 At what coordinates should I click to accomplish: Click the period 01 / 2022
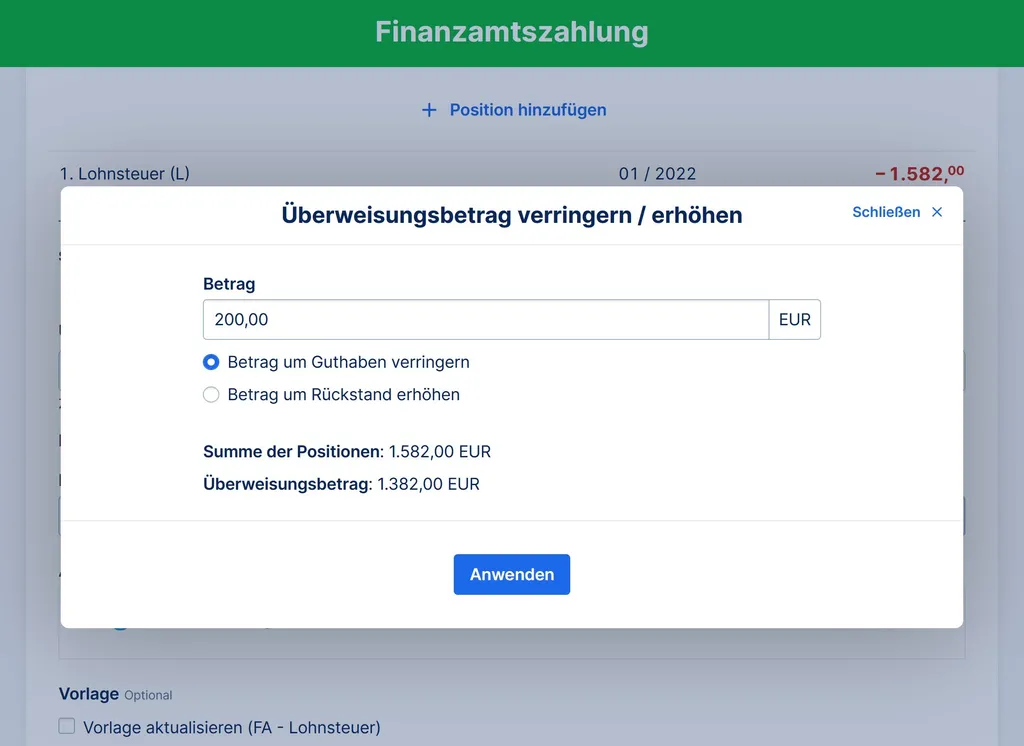click(658, 174)
